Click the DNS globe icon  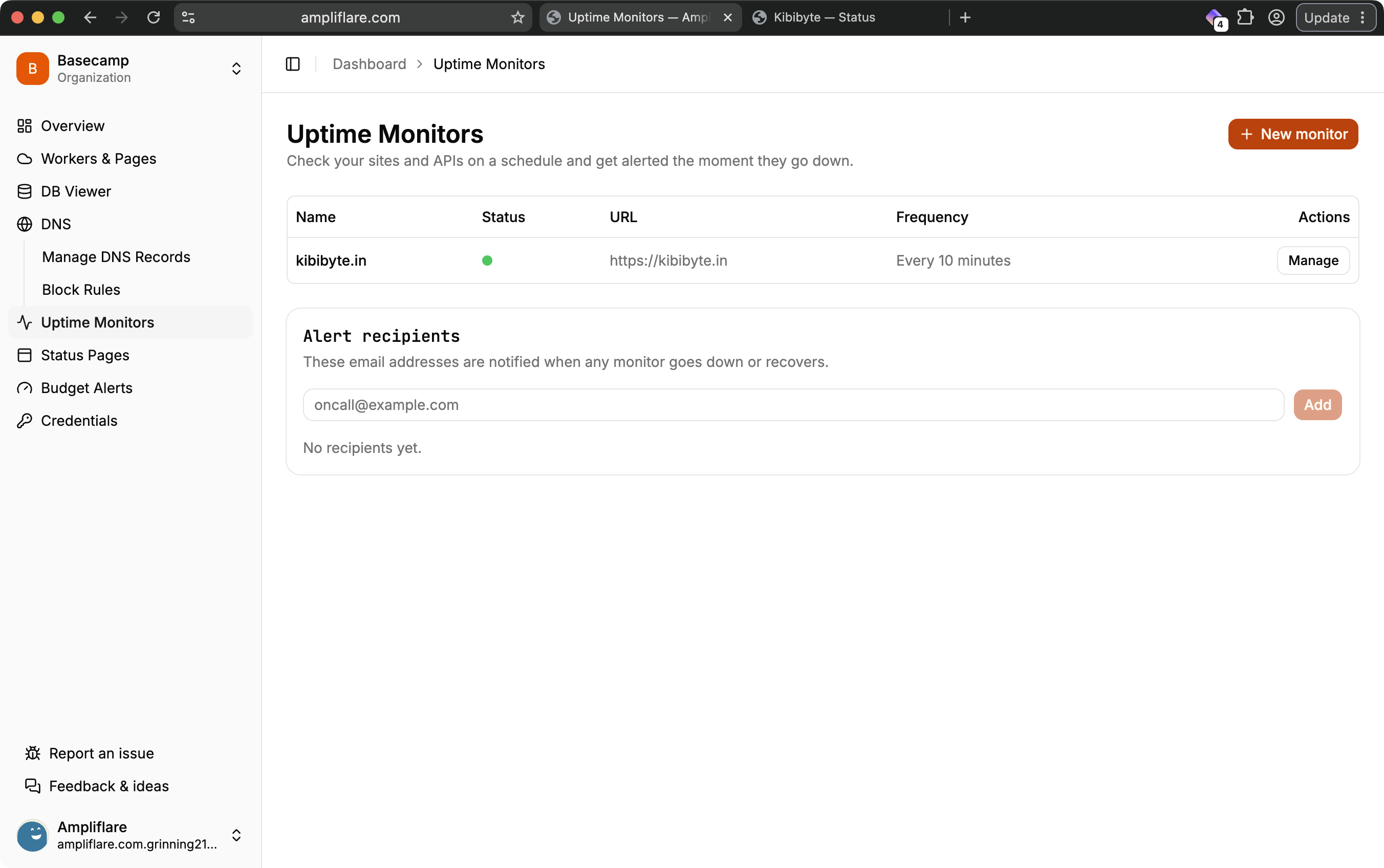pos(24,224)
